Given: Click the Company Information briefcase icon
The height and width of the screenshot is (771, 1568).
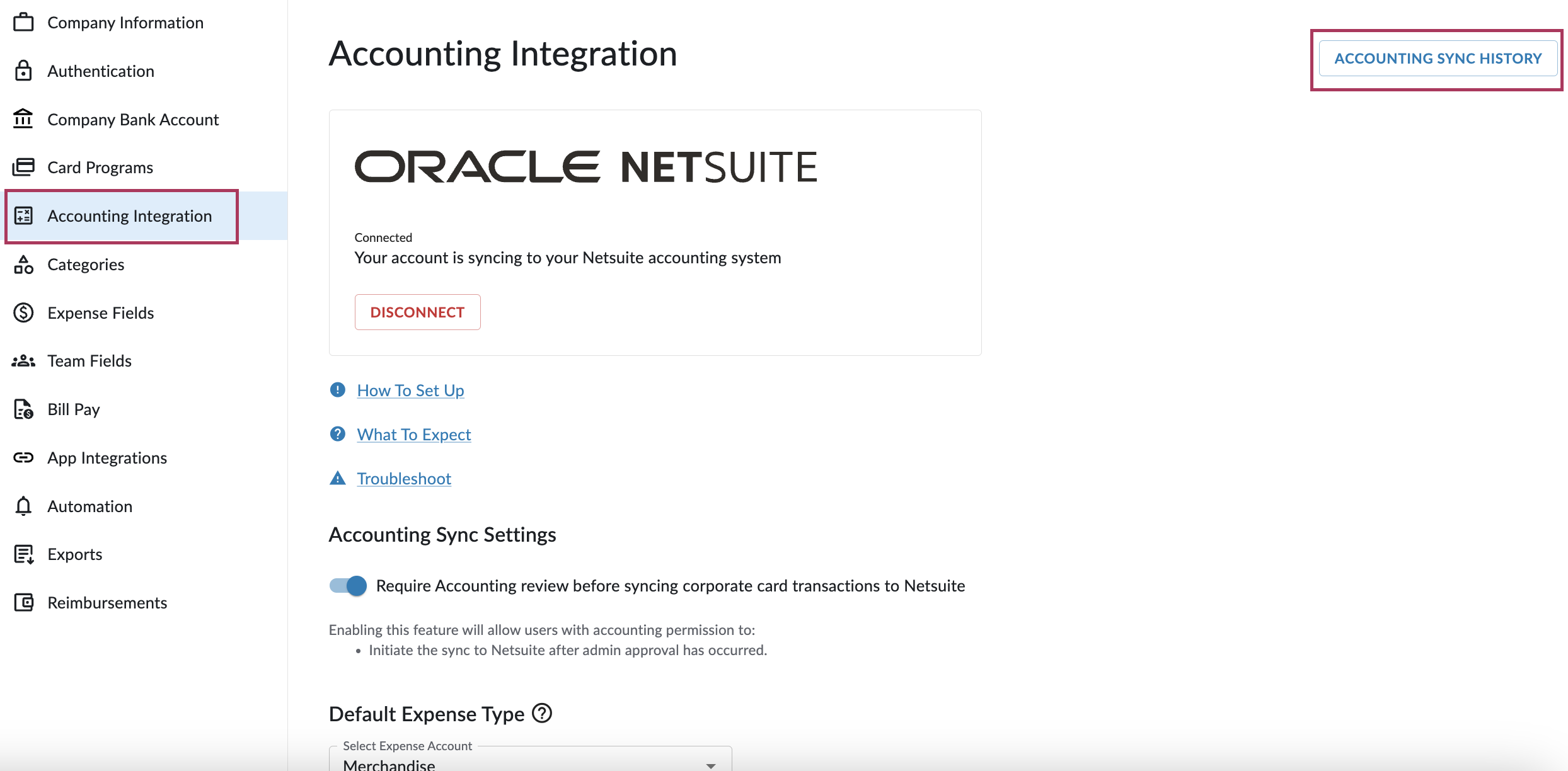Looking at the screenshot, I should tap(23, 22).
